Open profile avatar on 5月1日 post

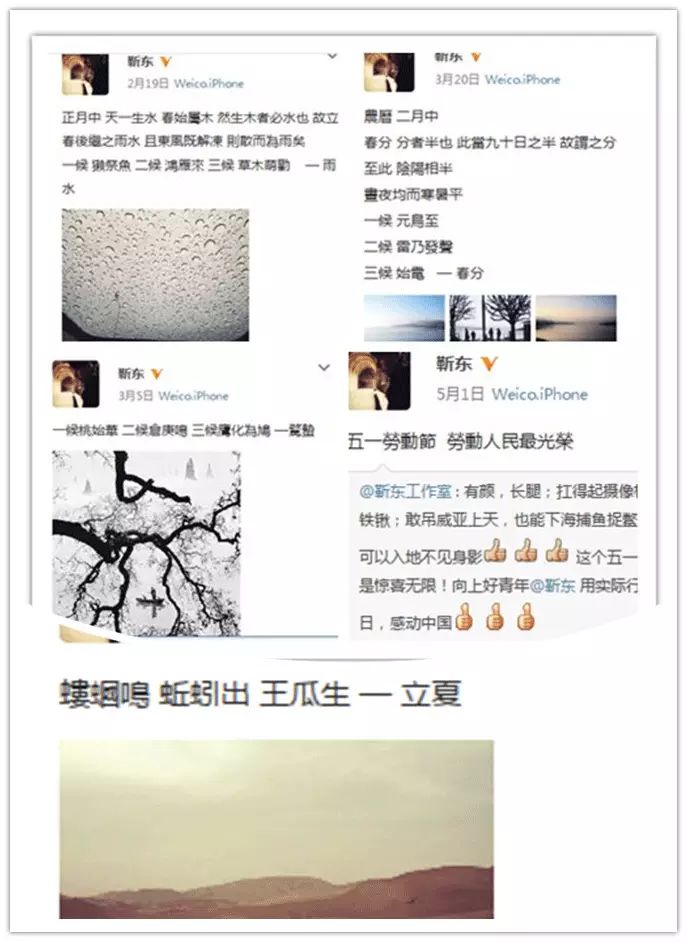[380, 381]
